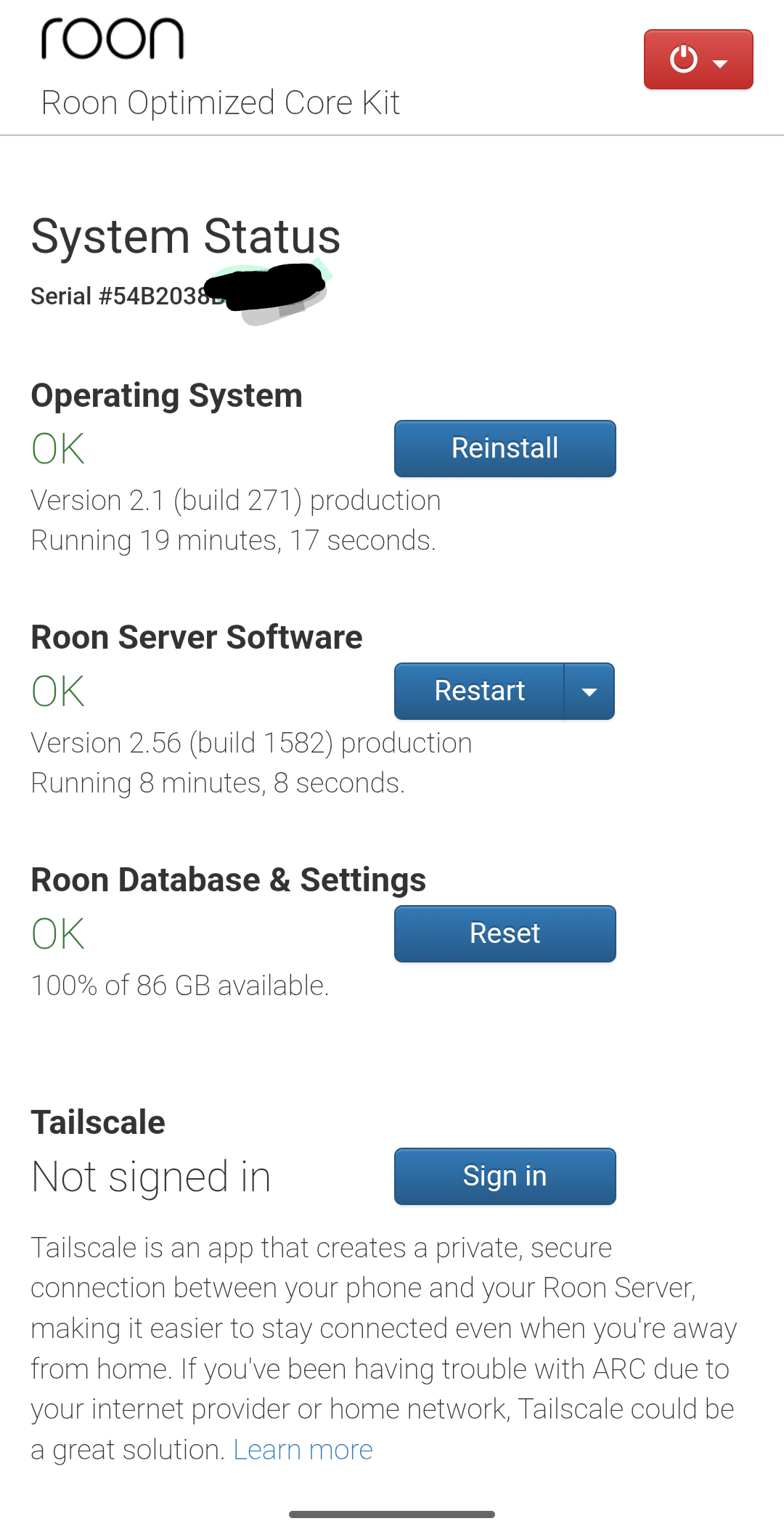Click the Operating System OK status

[x=58, y=449]
